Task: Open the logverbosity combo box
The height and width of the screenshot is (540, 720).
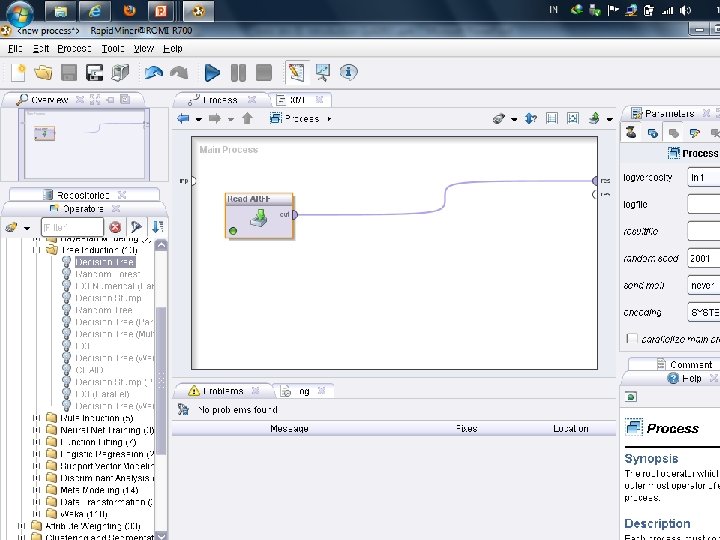Action: [x=703, y=177]
